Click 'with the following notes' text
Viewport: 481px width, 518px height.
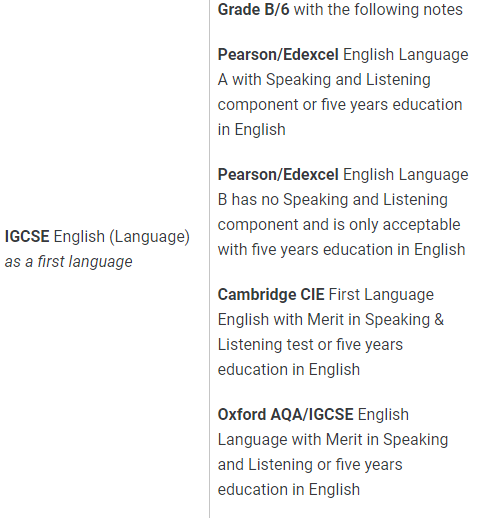pyautogui.click(x=378, y=9)
